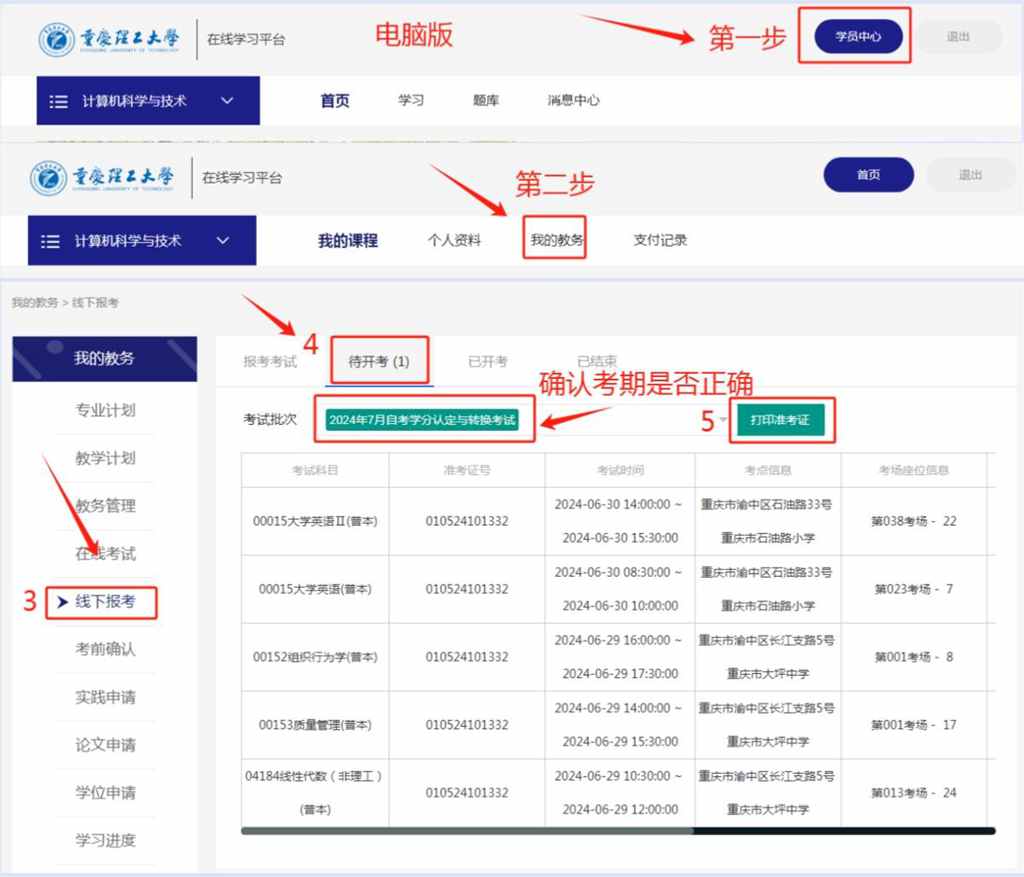Switch to the 待开考 (1) tab
Viewport: 1024px width, 877px height.
[x=379, y=361]
